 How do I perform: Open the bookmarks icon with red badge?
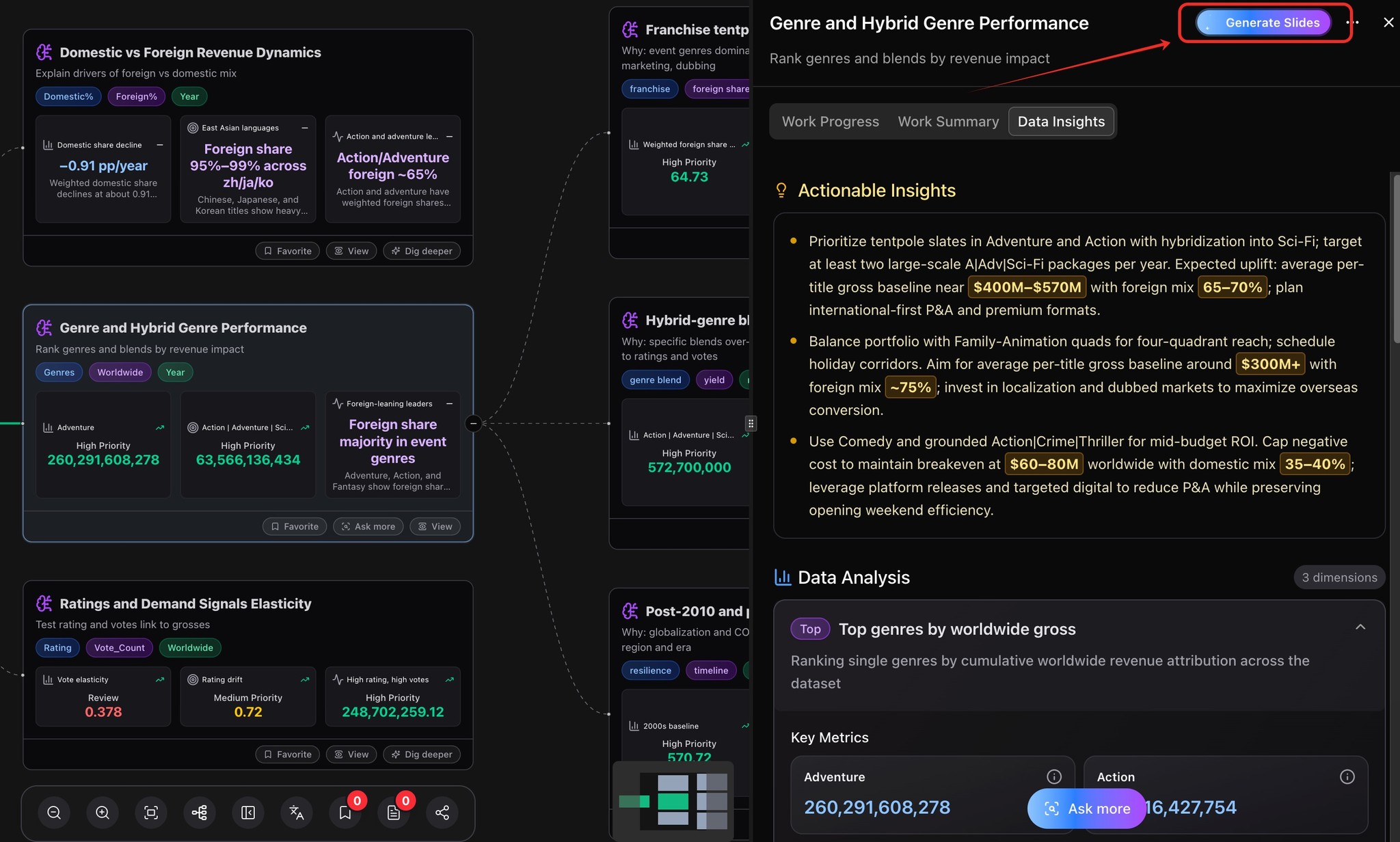pyautogui.click(x=345, y=812)
